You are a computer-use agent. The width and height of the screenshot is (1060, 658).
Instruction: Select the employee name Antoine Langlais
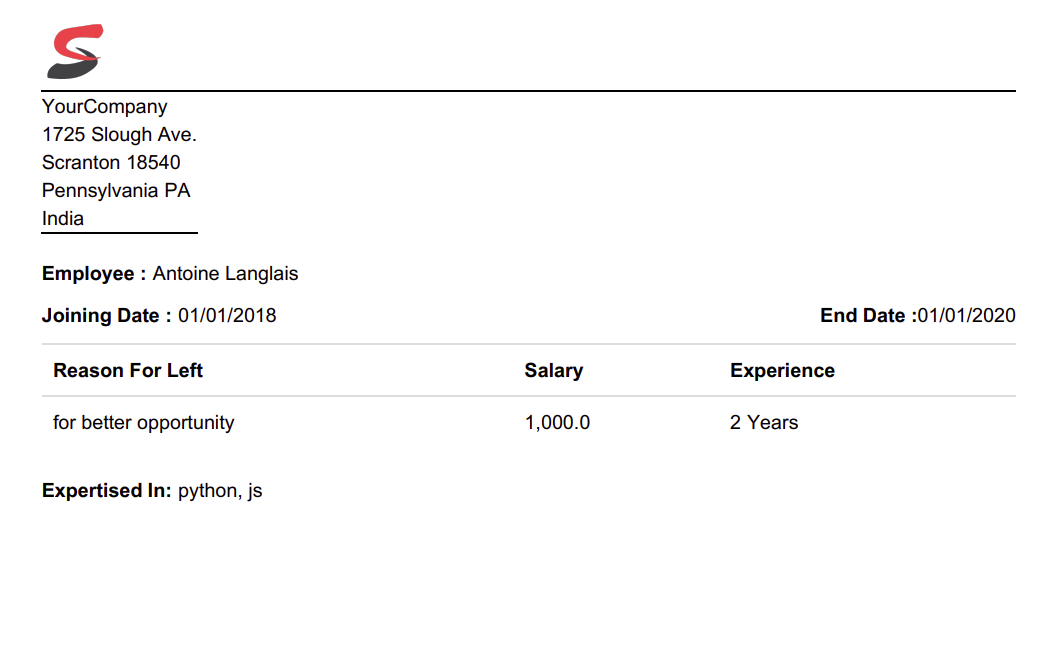225,274
